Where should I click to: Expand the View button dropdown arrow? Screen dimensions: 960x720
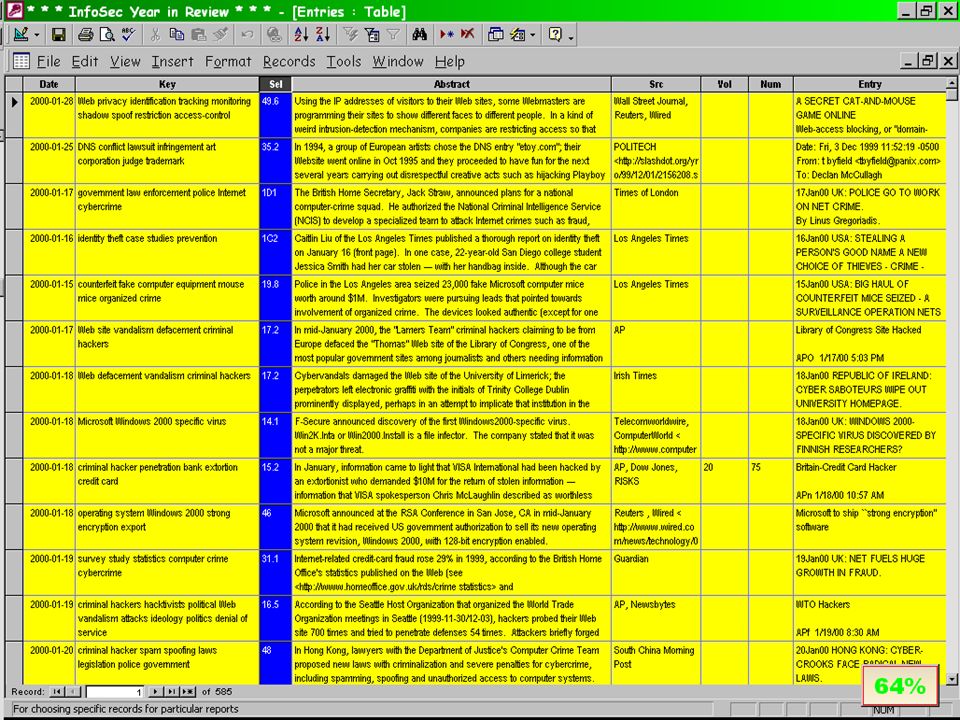[x=36, y=35]
